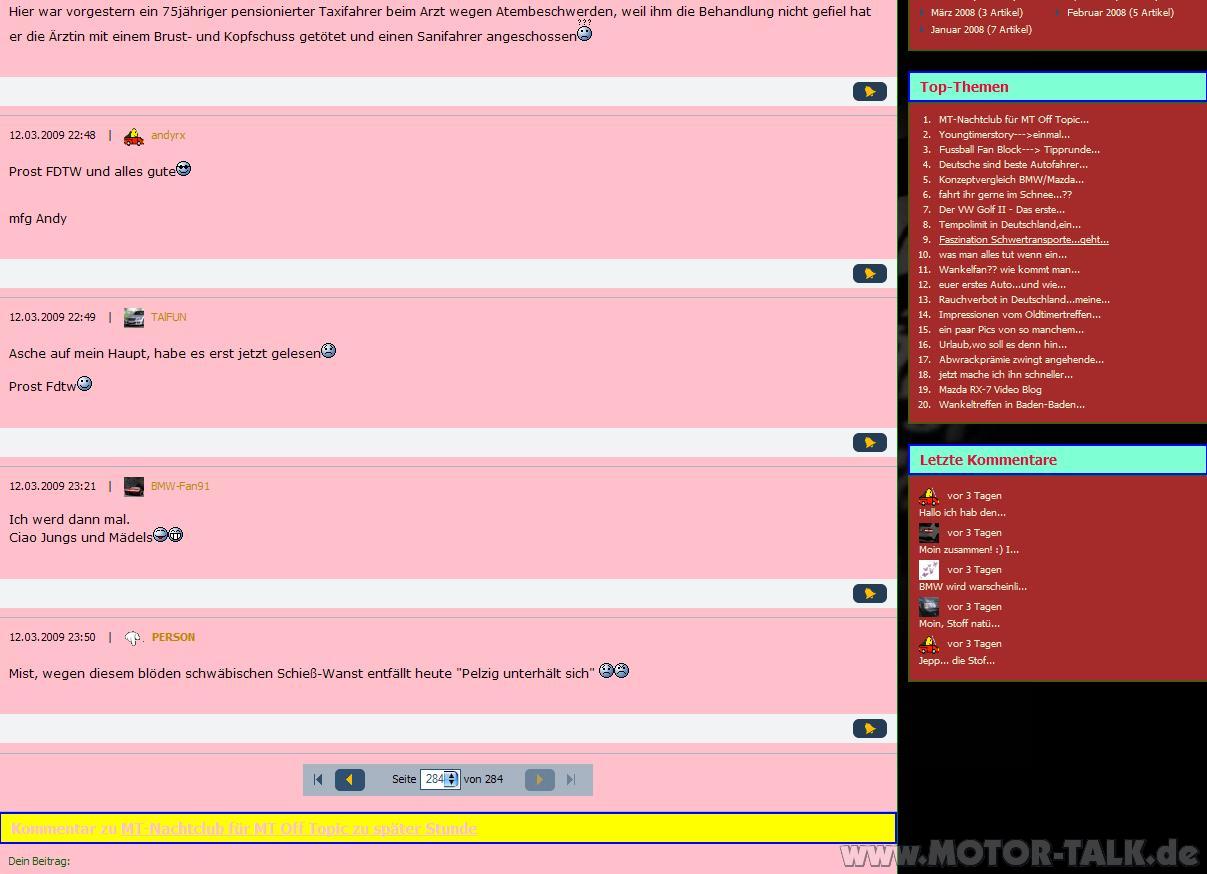Image resolution: width=1207 pixels, height=874 pixels.
Task: Click timestamp 12.03.2009 22:49
Action: point(53,317)
